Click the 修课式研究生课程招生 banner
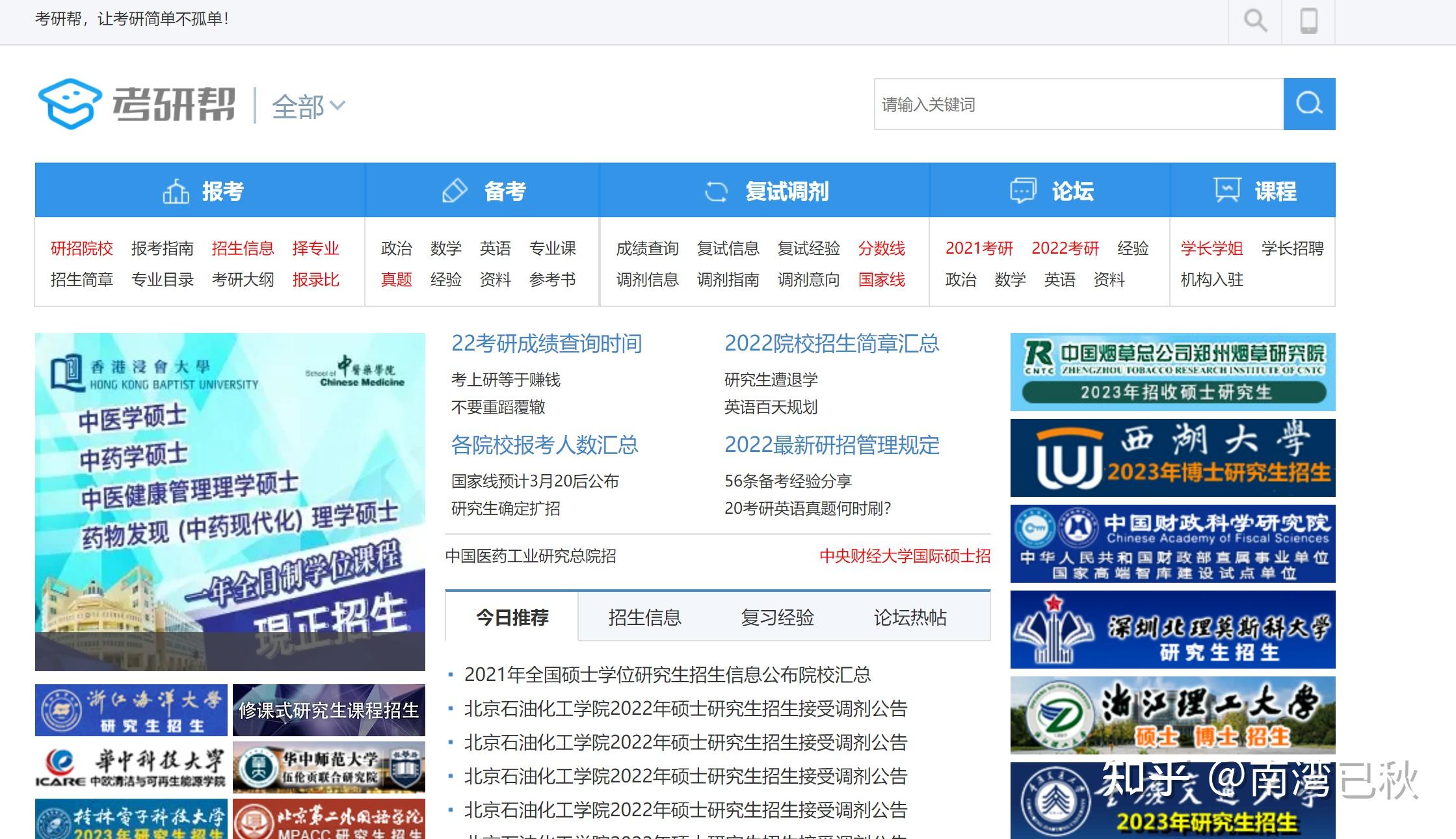 click(x=329, y=710)
